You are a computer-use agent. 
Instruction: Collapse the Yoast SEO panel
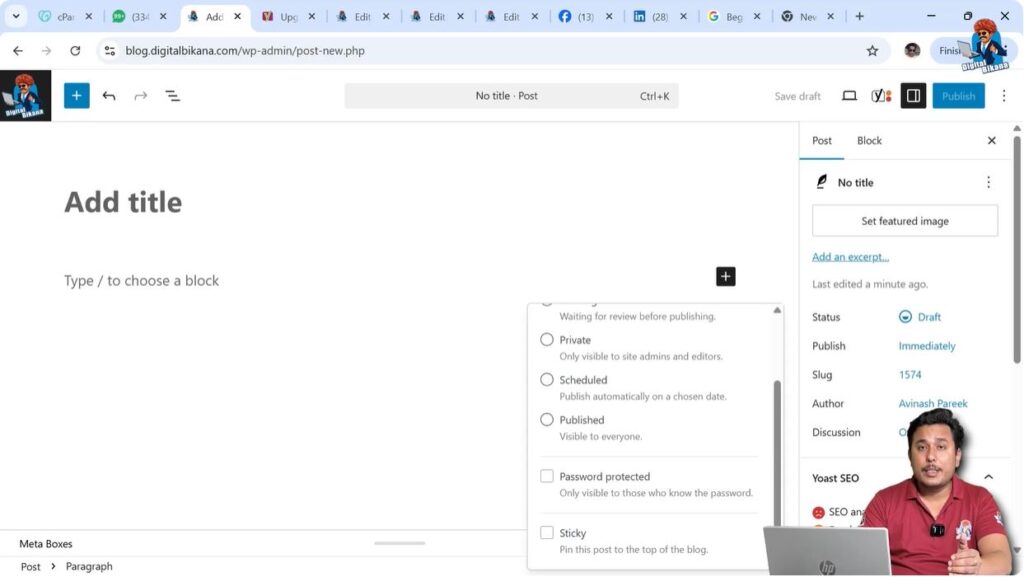(x=989, y=477)
